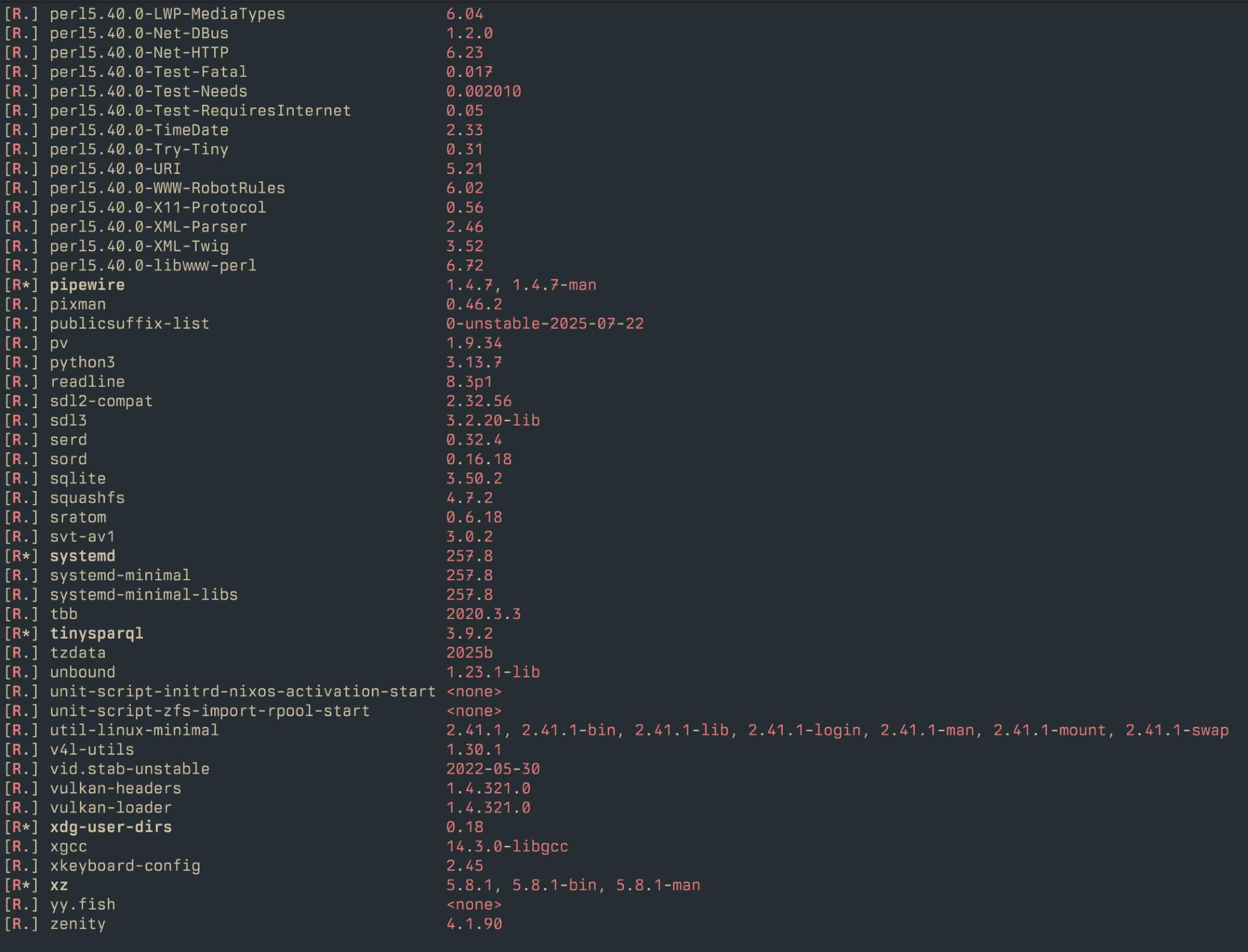Click the xdg-user-dirs package name
1248x952 pixels.
tap(110, 827)
